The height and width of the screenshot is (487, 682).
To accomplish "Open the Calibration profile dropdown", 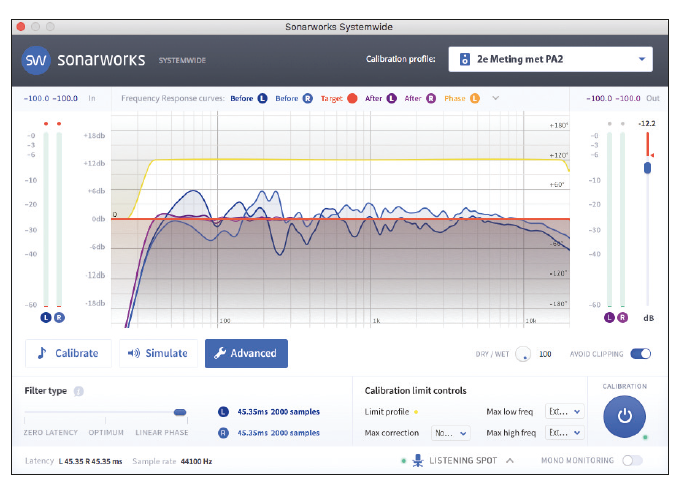I will (x=550, y=59).
